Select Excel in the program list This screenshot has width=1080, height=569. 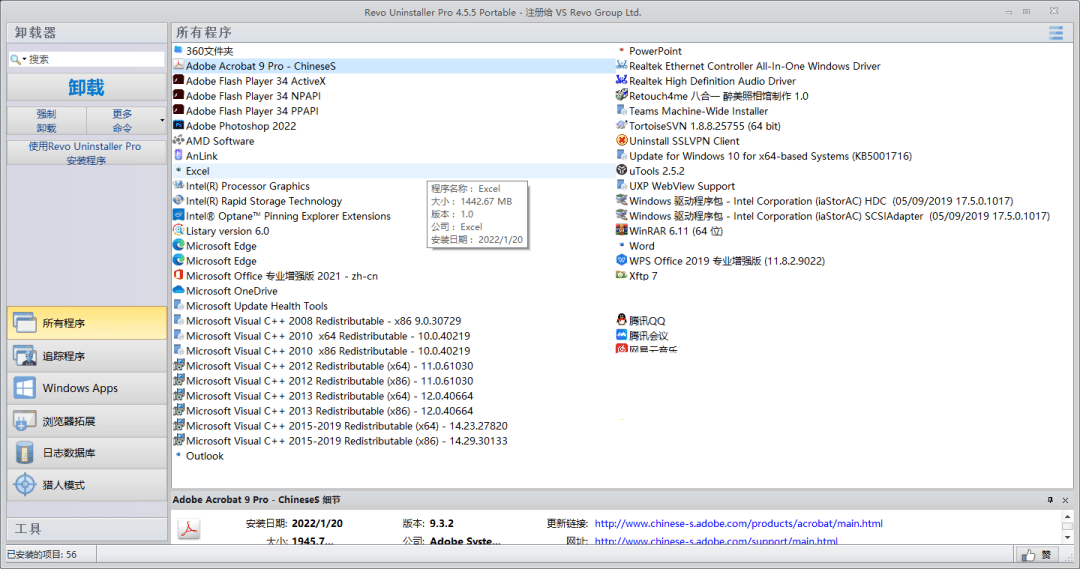click(x=198, y=171)
